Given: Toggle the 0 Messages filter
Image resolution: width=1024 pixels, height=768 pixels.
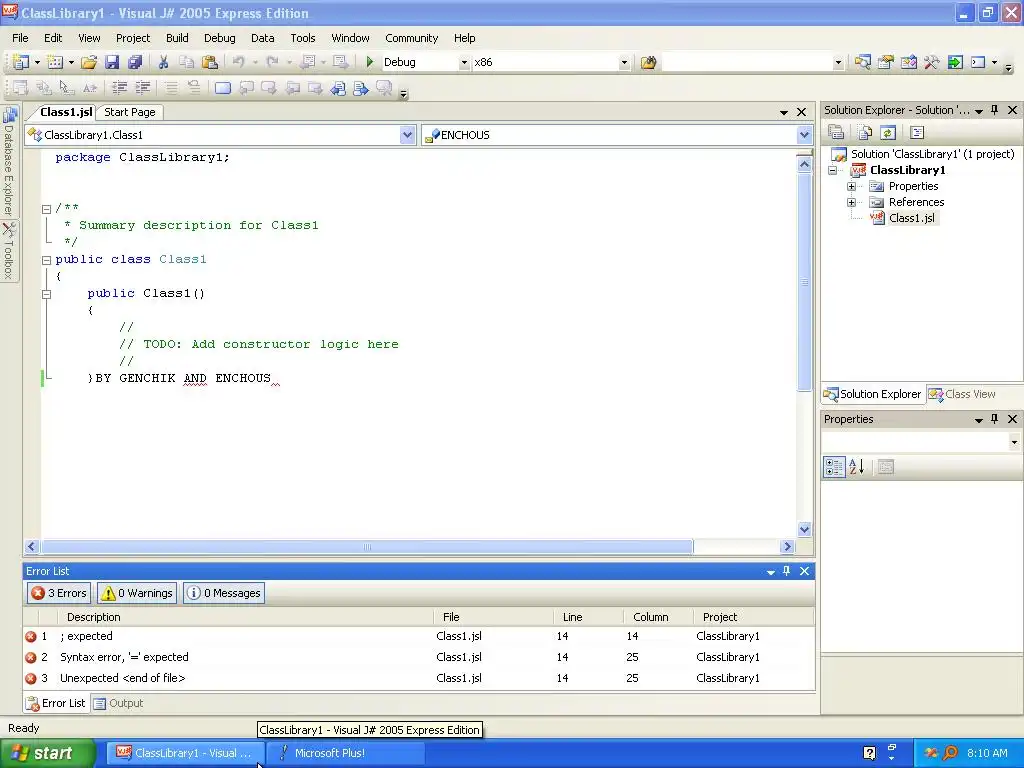Looking at the screenshot, I should pyautogui.click(x=224, y=593).
